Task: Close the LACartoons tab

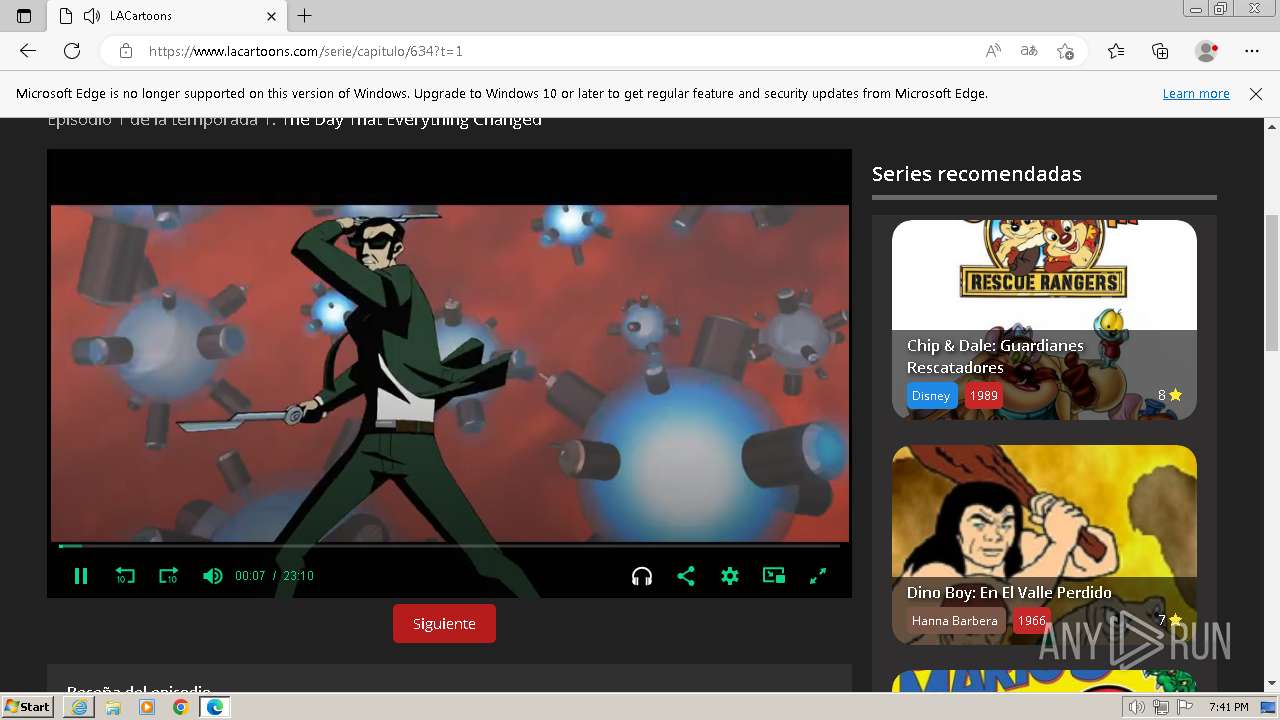Action: [x=271, y=16]
